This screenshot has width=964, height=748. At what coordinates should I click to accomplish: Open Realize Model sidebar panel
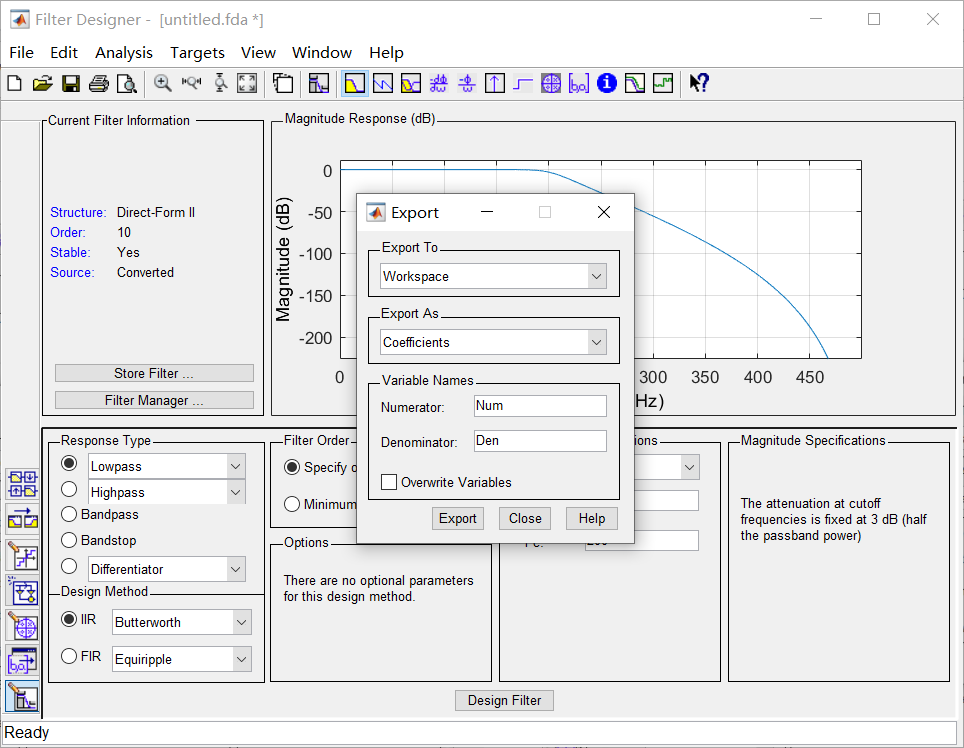click(23, 591)
